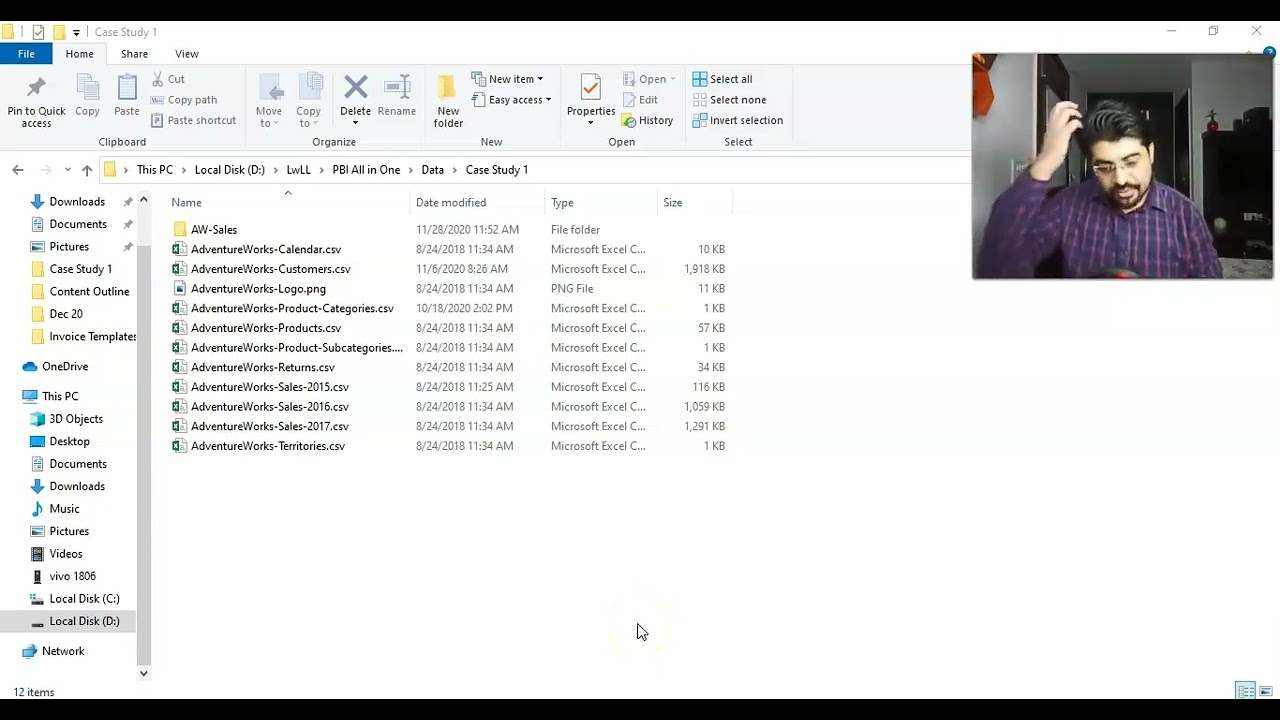
Task: Expand chevron after This PC in address bar
Action: pos(184,170)
